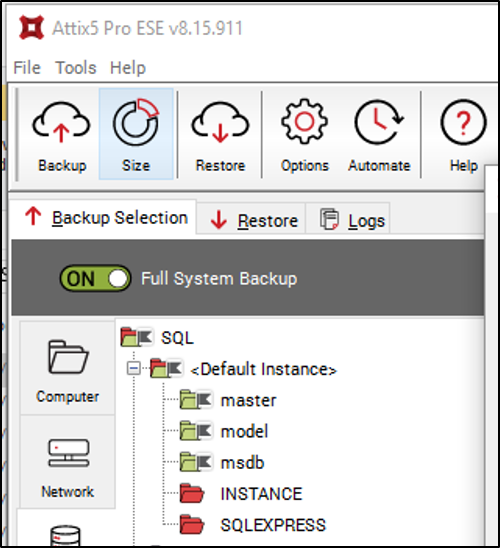Image resolution: width=500 pixels, height=548 pixels.
Task: Click the red SQLEXPRESS folder icon
Action: [192, 524]
